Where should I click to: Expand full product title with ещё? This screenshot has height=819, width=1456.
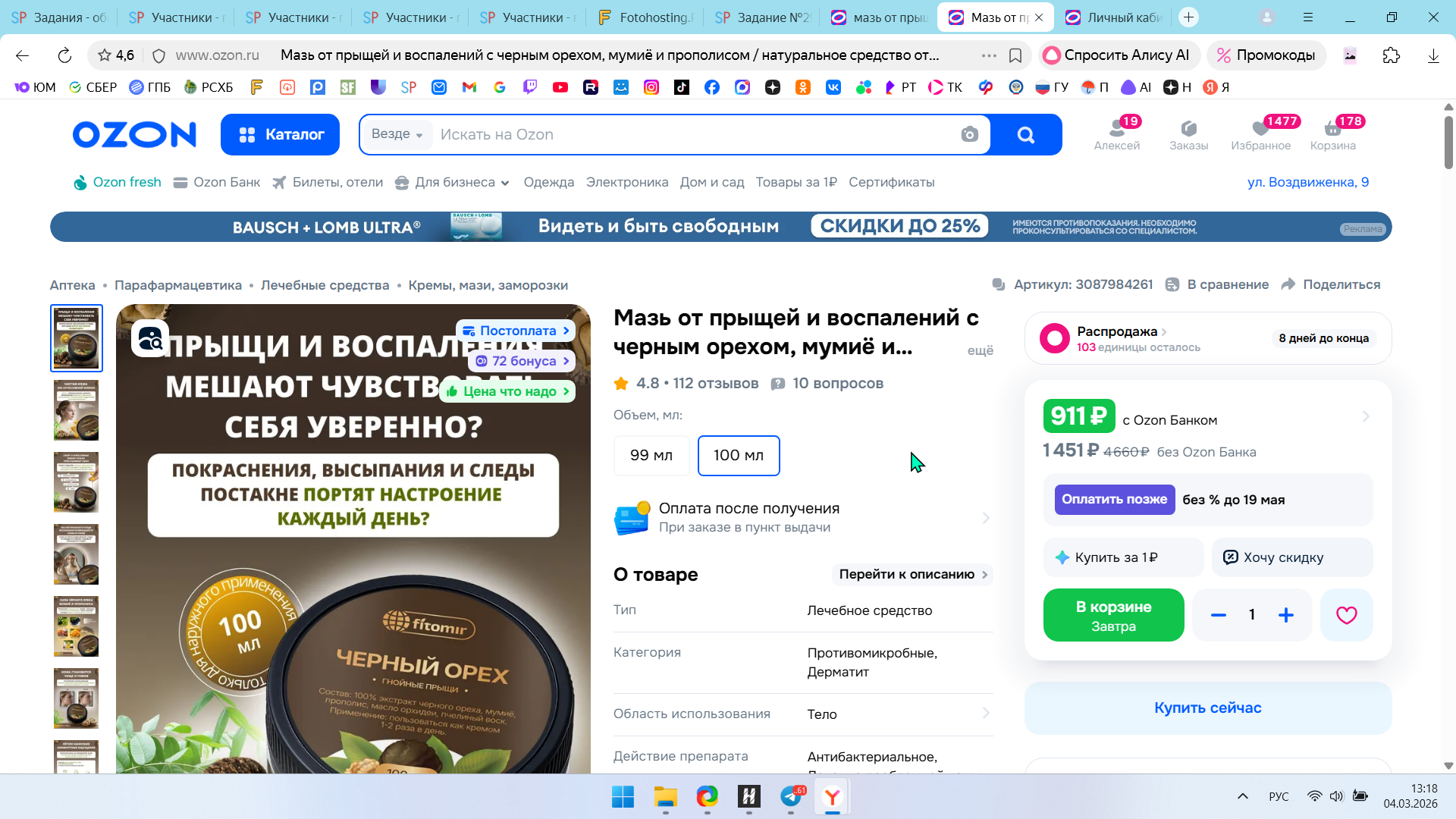tap(980, 350)
